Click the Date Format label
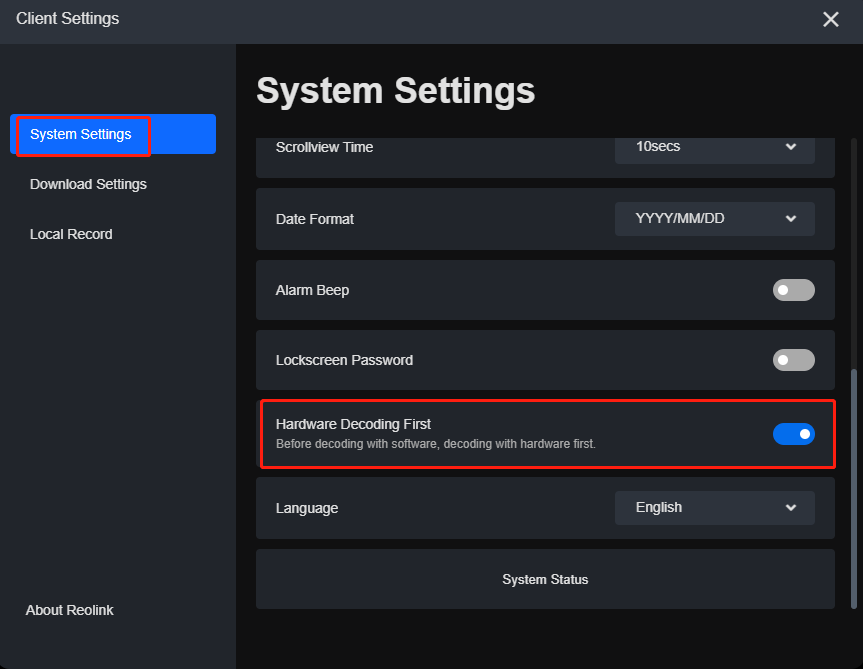 tap(314, 219)
